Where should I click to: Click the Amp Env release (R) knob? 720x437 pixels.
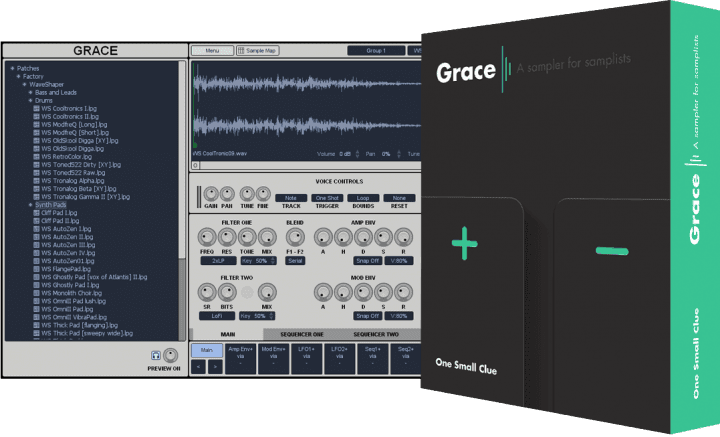tap(404, 237)
